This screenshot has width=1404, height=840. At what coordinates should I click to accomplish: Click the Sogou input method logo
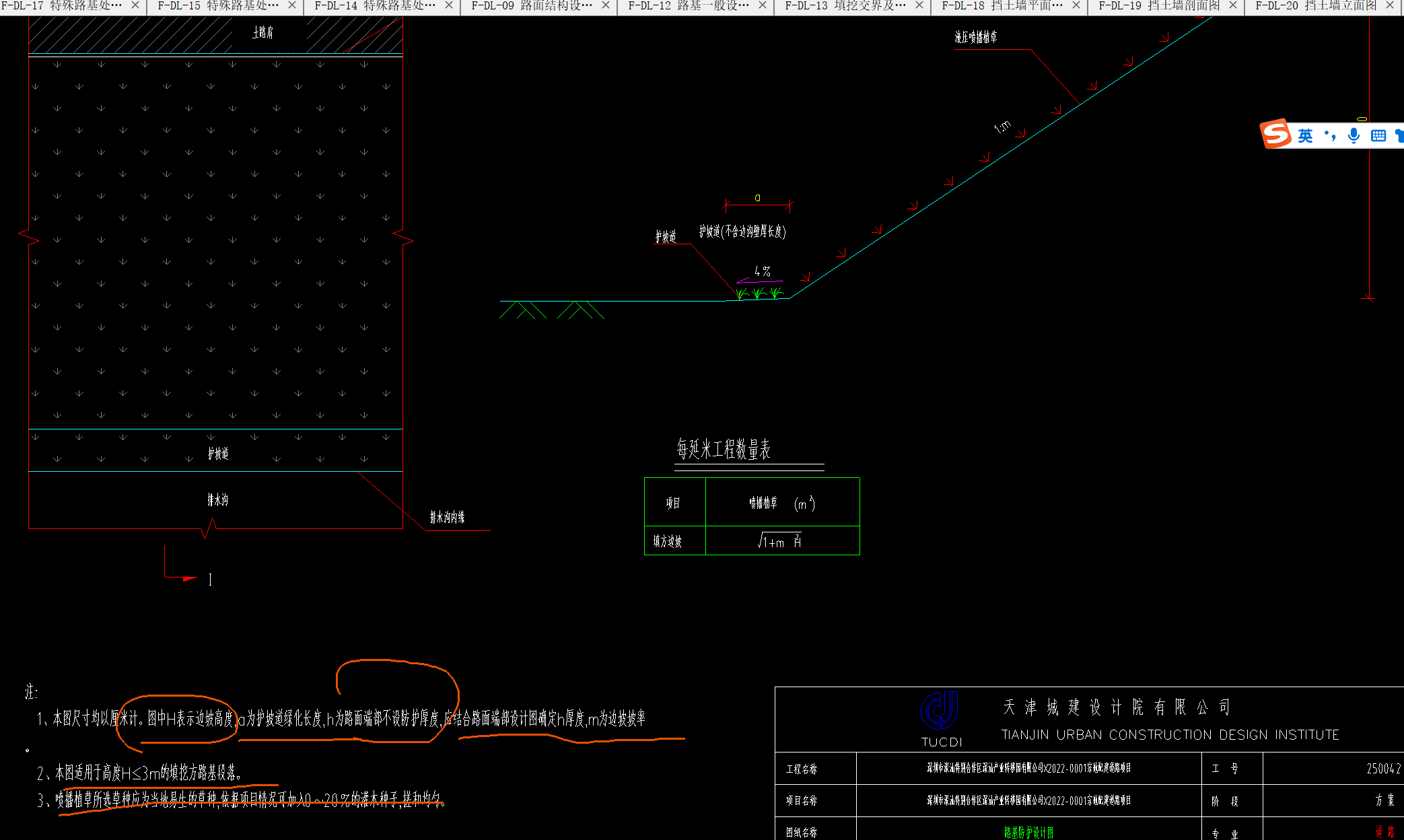1275,135
